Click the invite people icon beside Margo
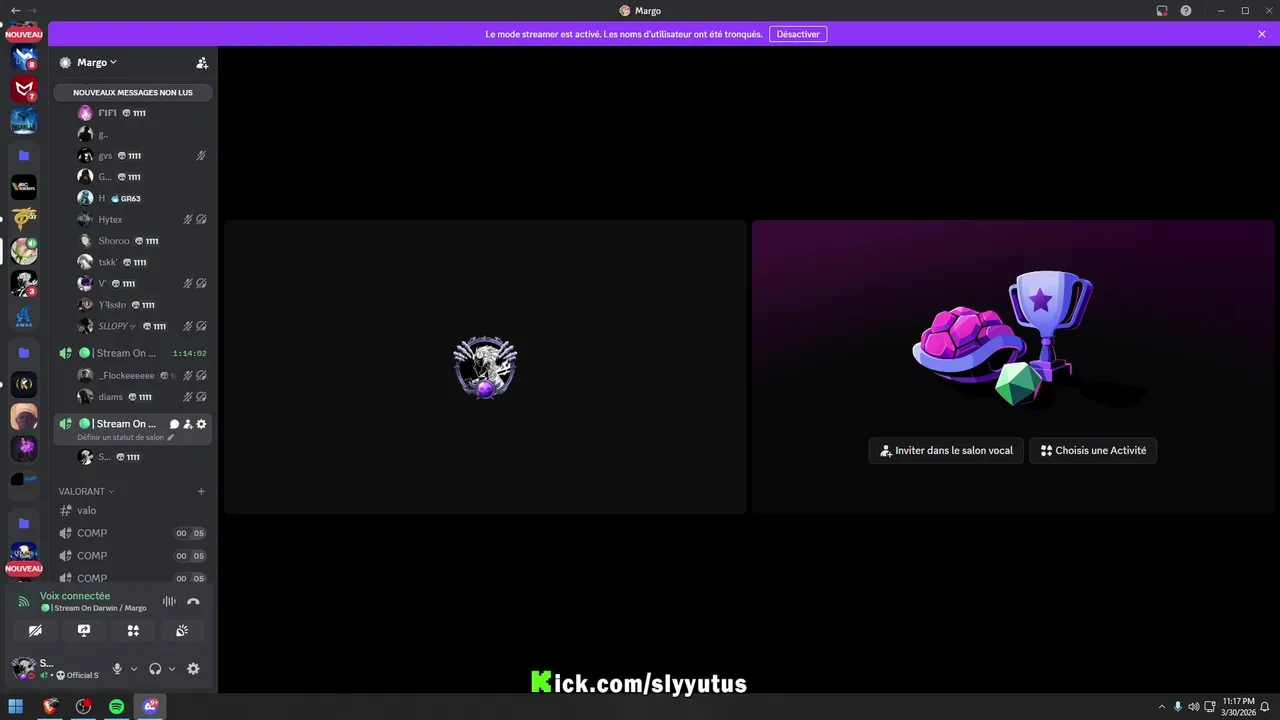The height and width of the screenshot is (720, 1280). [202, 62]
